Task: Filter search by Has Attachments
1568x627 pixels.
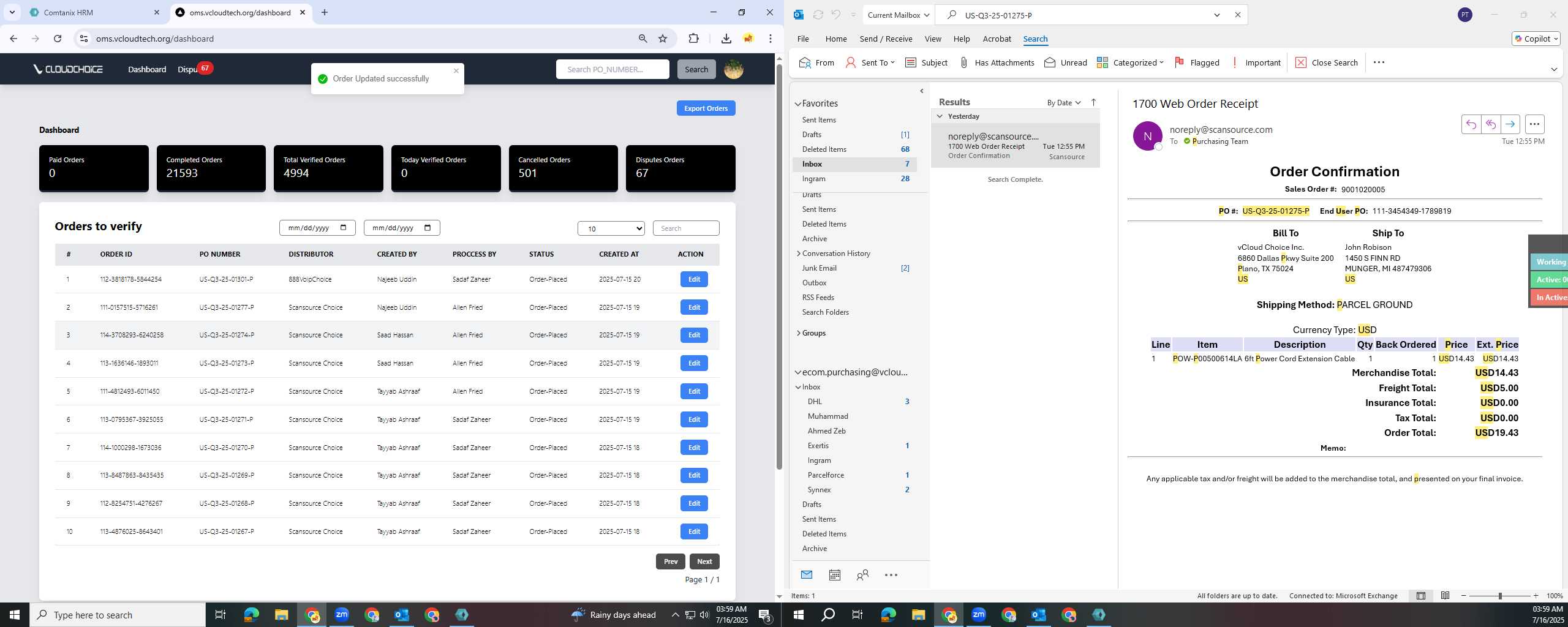Action: coord(996,62)
